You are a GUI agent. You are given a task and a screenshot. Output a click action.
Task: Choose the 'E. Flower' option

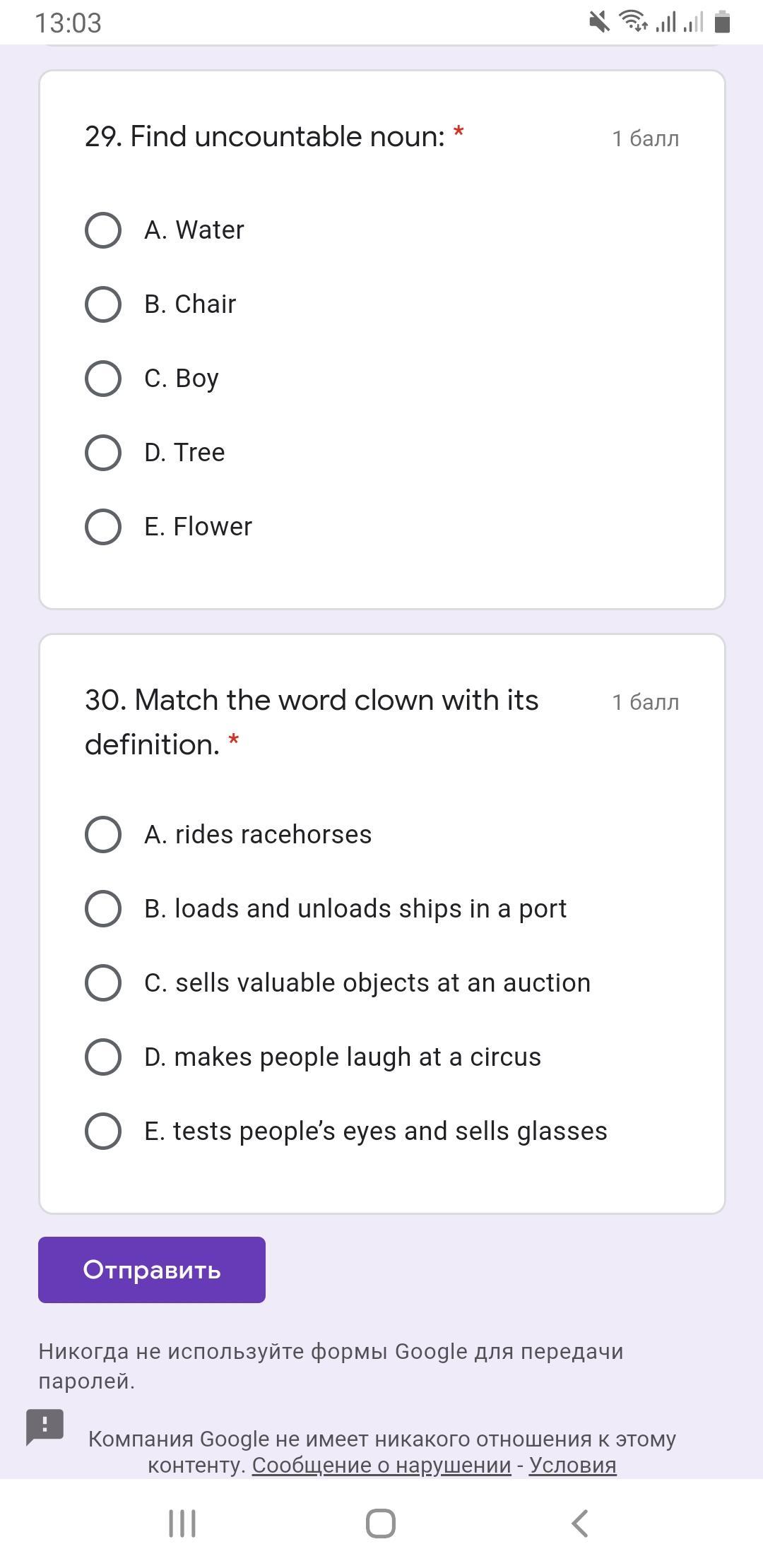pos(103,527)
